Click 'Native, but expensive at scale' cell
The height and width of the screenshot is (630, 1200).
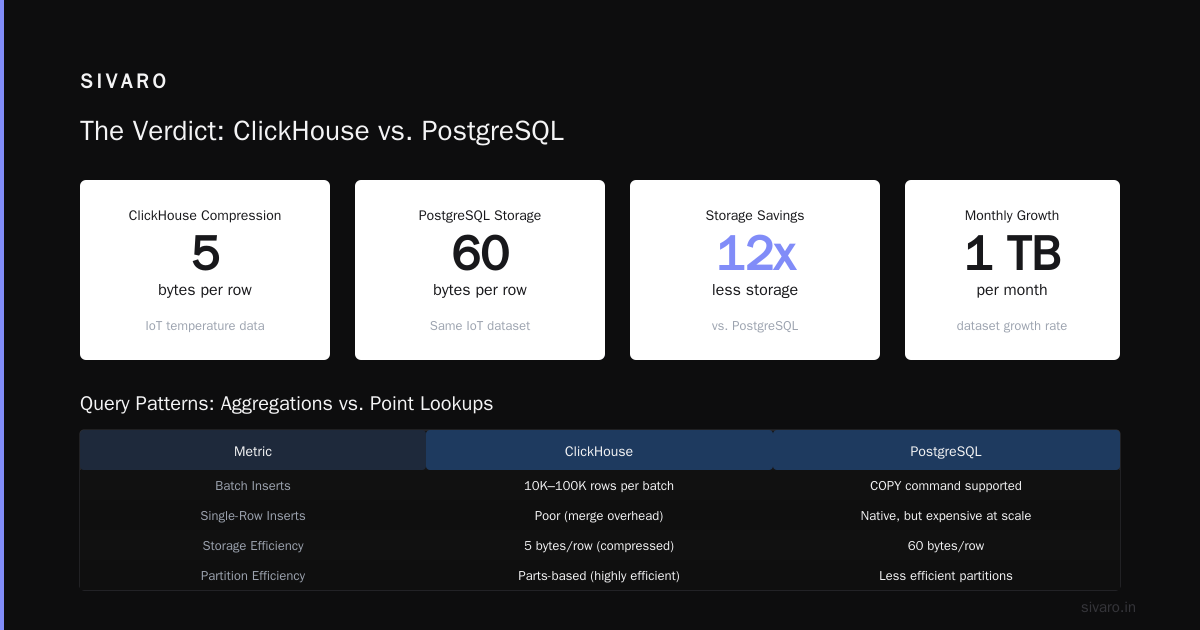(x=946, y=516)
